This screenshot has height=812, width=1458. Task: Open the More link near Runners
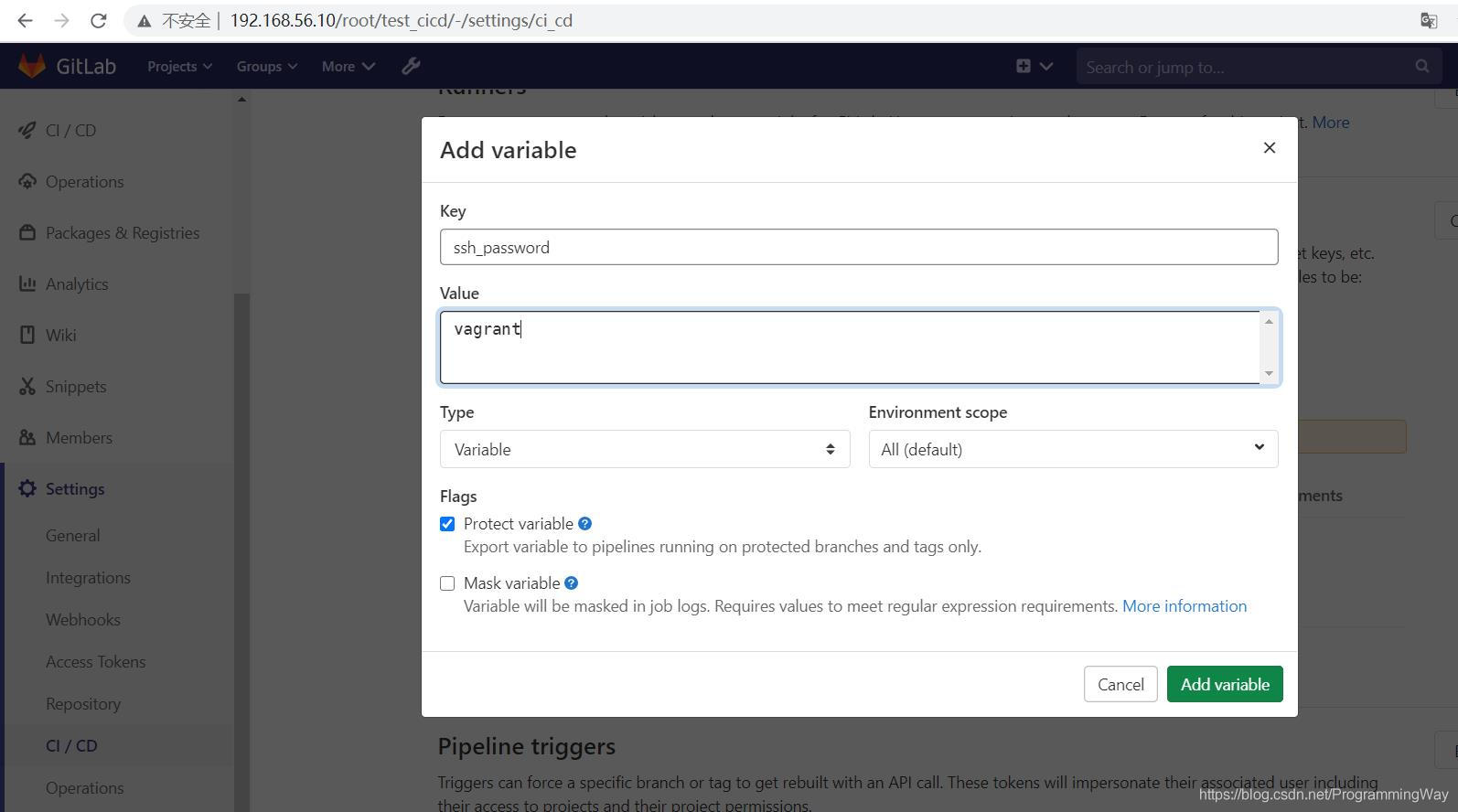pyautogui.click(x=1330, y=122)
